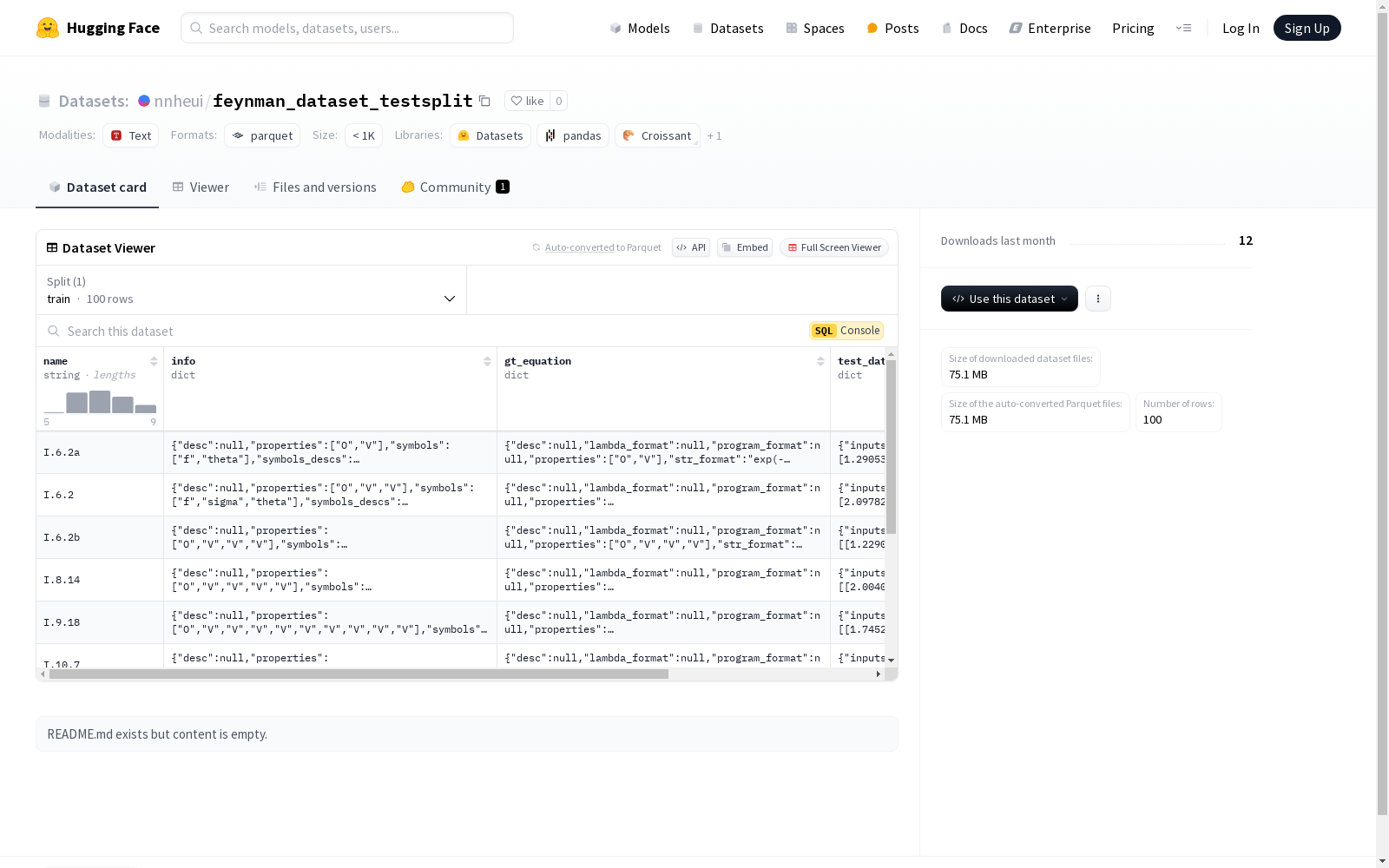Viewport: 1389px width, 868px height.
Task: Open the API button in Dataset Viewer
Action: click(691, 247)
